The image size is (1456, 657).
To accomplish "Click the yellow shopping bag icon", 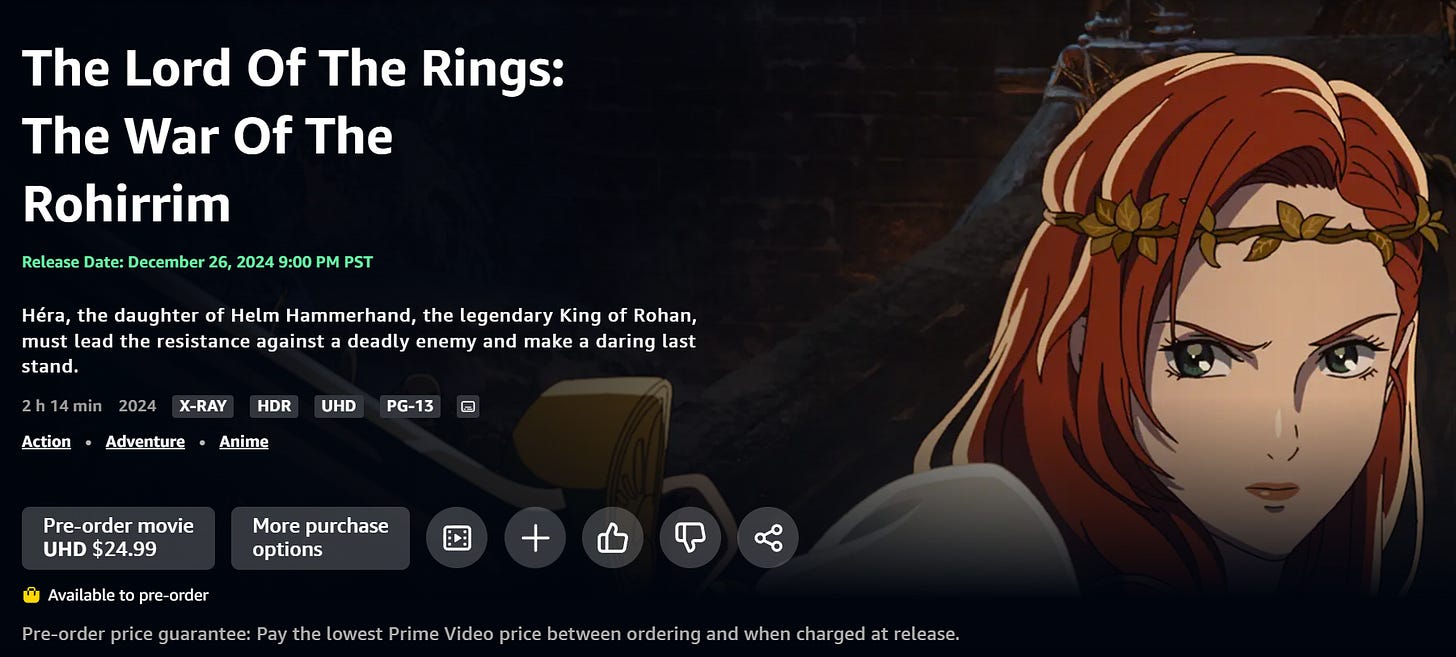I will coord(31,595).
